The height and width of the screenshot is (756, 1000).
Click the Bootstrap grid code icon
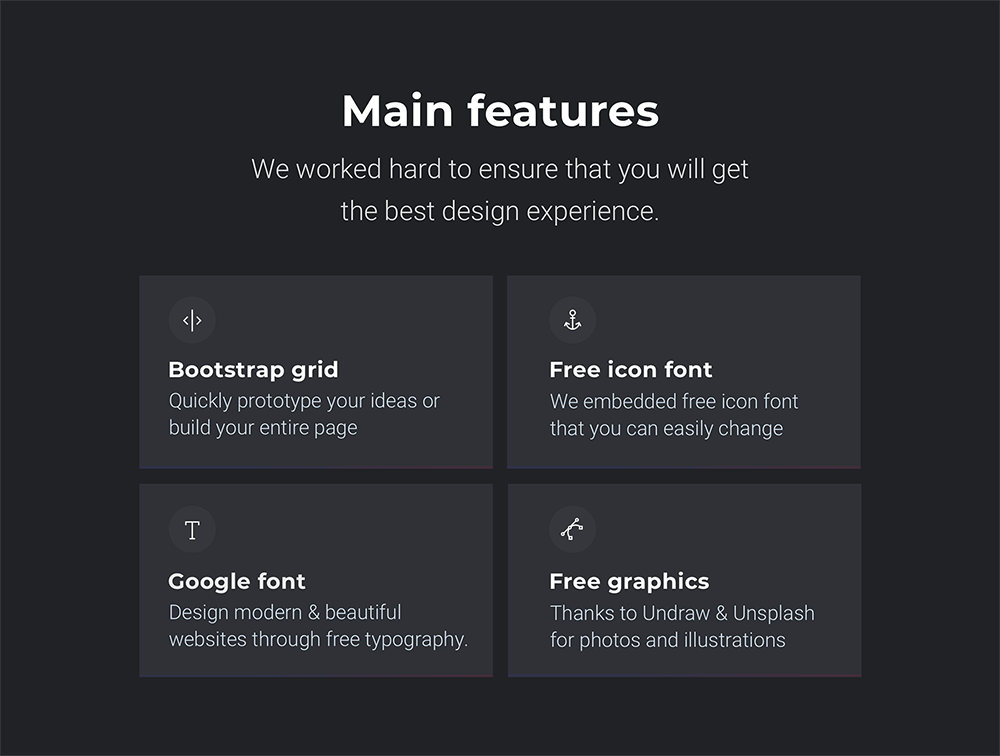click(x=192, y=320)
